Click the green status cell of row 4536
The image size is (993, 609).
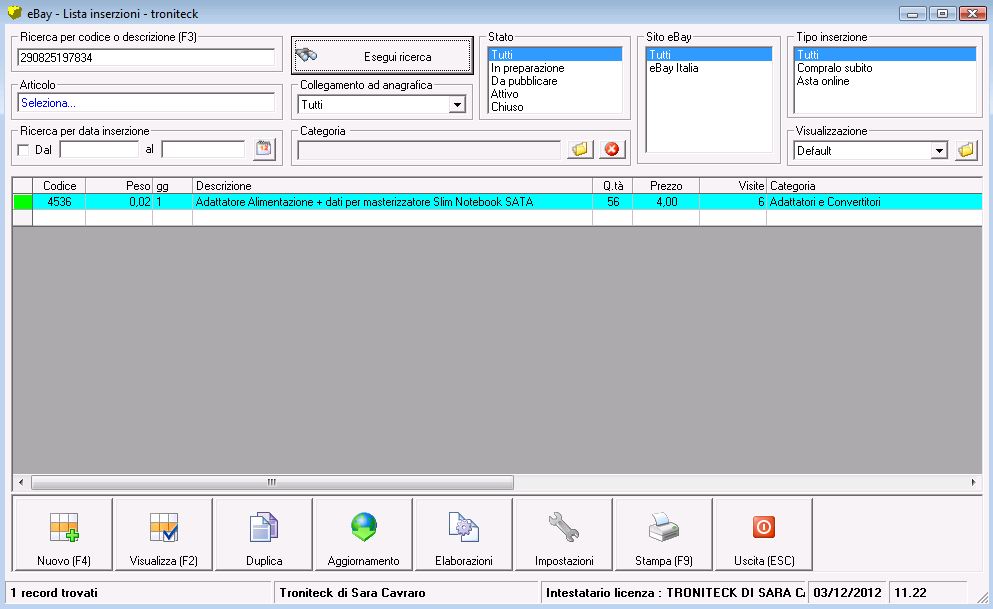(23, 202)
